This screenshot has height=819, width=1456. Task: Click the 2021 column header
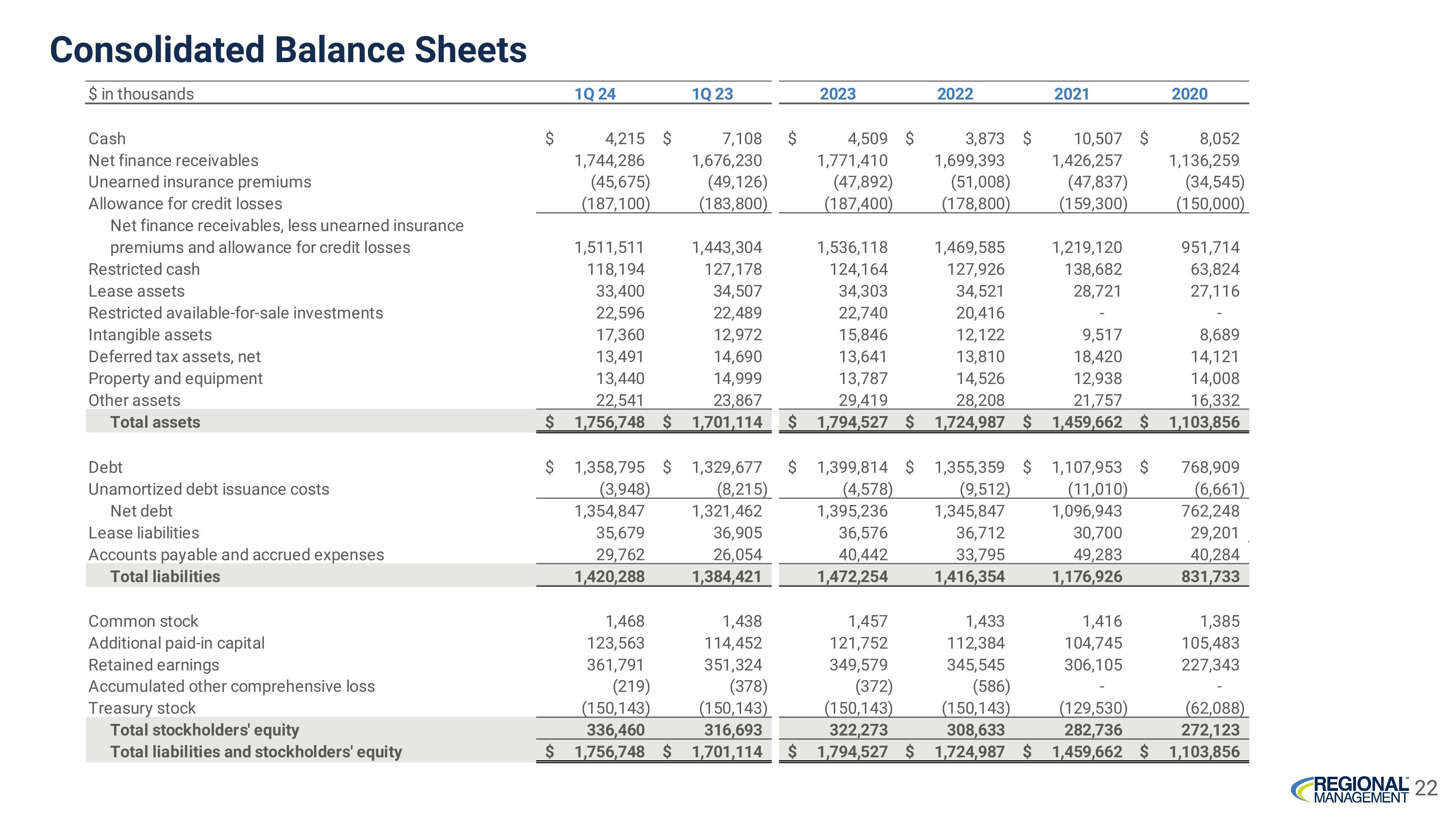pyautogui.click(x=1072, y=94)
